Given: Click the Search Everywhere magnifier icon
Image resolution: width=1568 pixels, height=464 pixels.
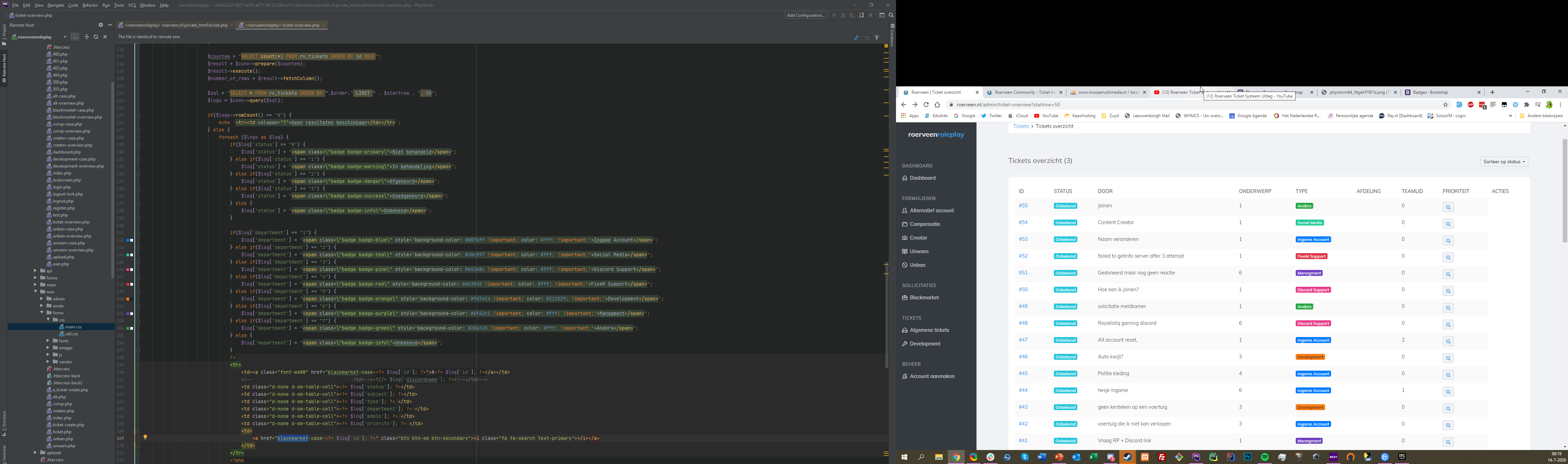Looking at the screenshot, I should coord(890,15).
